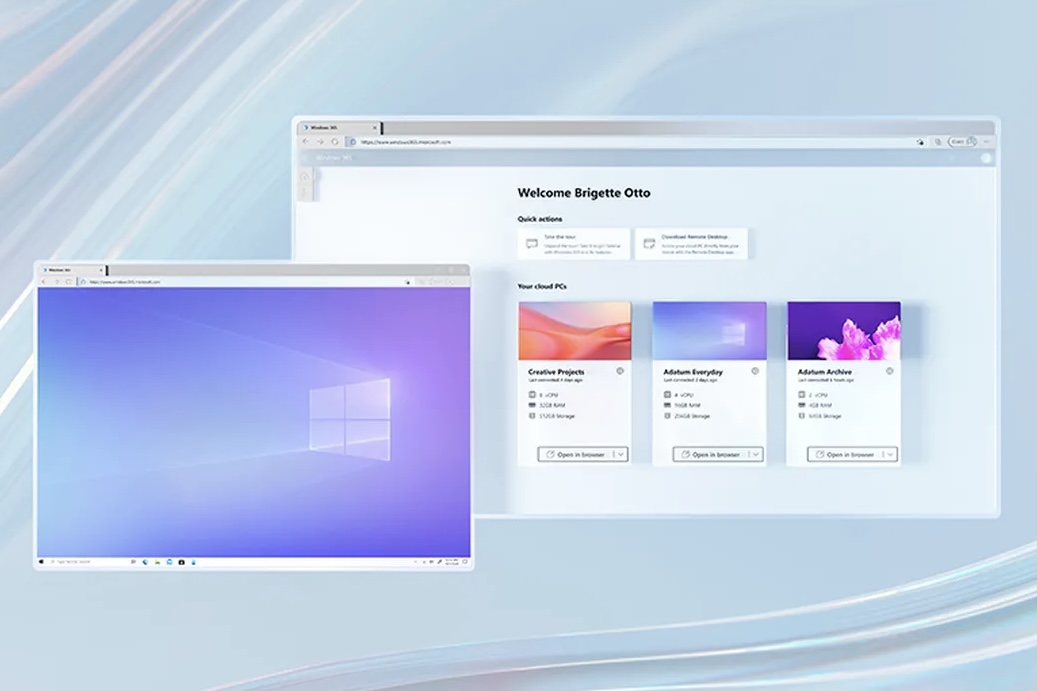Click the Quick actions heading
Viewport: 1037px width, 691px height.
[540, 219]
